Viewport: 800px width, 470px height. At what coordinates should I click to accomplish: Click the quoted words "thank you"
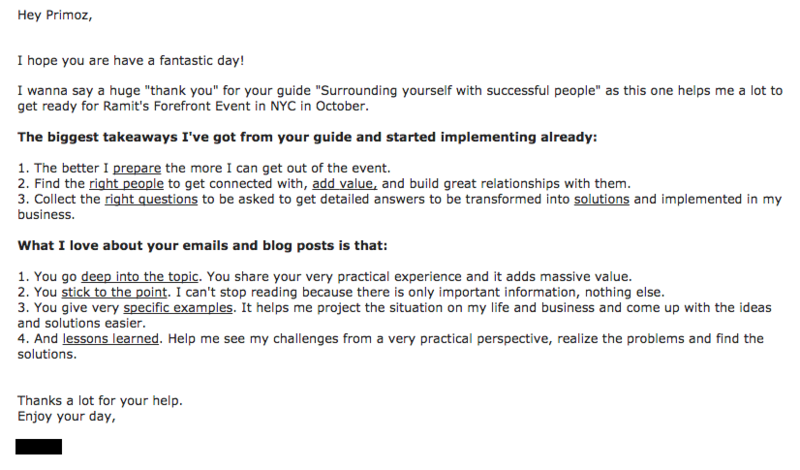tap(182, 91)
